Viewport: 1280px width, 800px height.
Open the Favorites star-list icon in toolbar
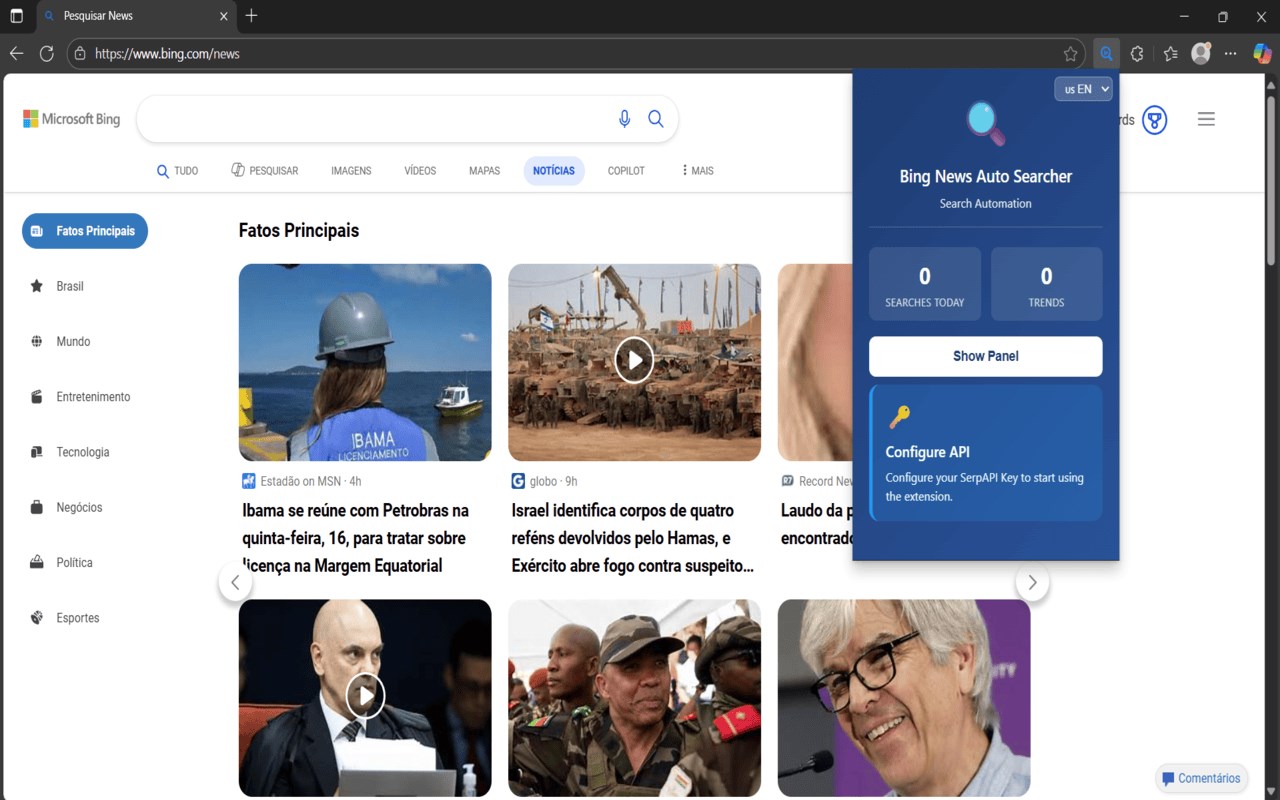tap(1170, 54)
